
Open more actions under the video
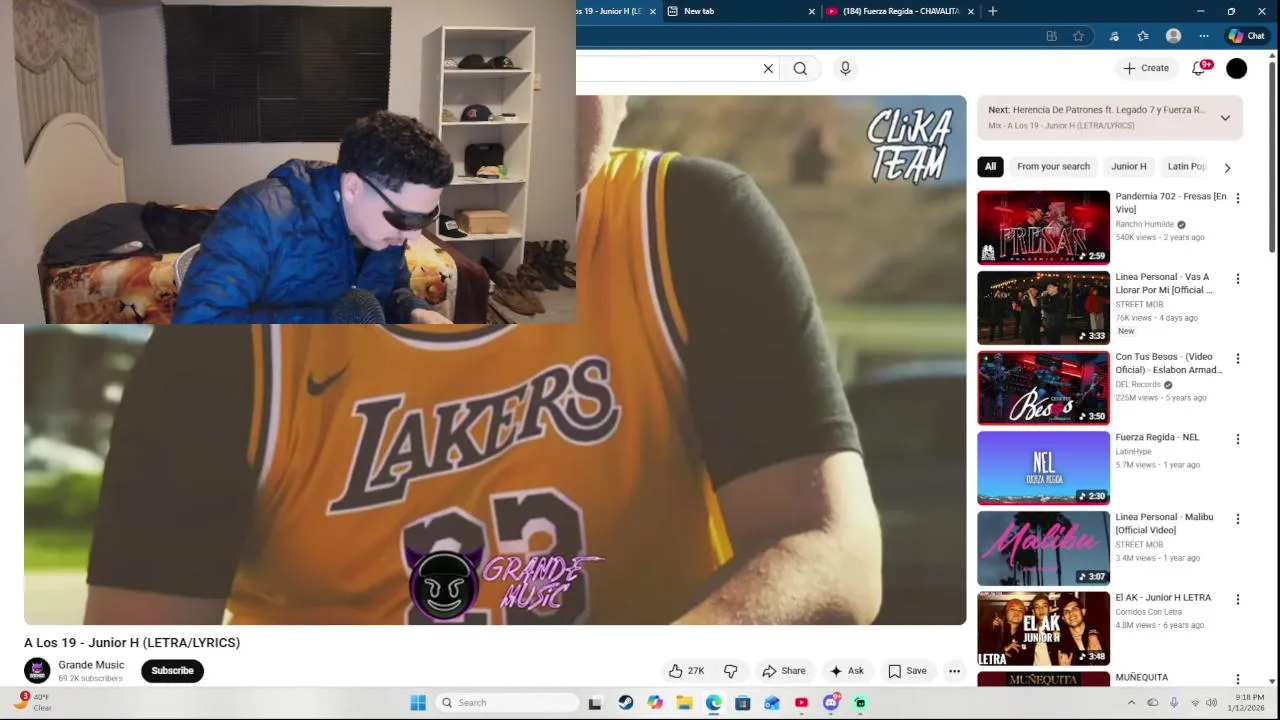pos(954,671)
